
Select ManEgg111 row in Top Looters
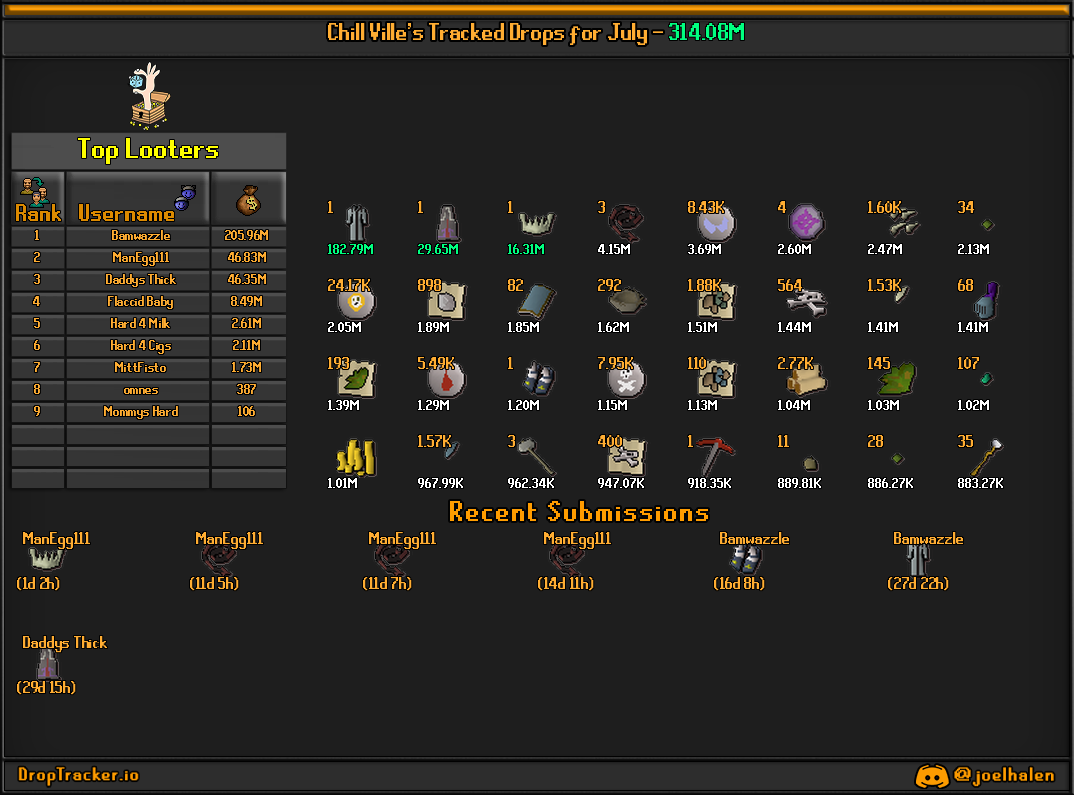[x=149, y=257]
